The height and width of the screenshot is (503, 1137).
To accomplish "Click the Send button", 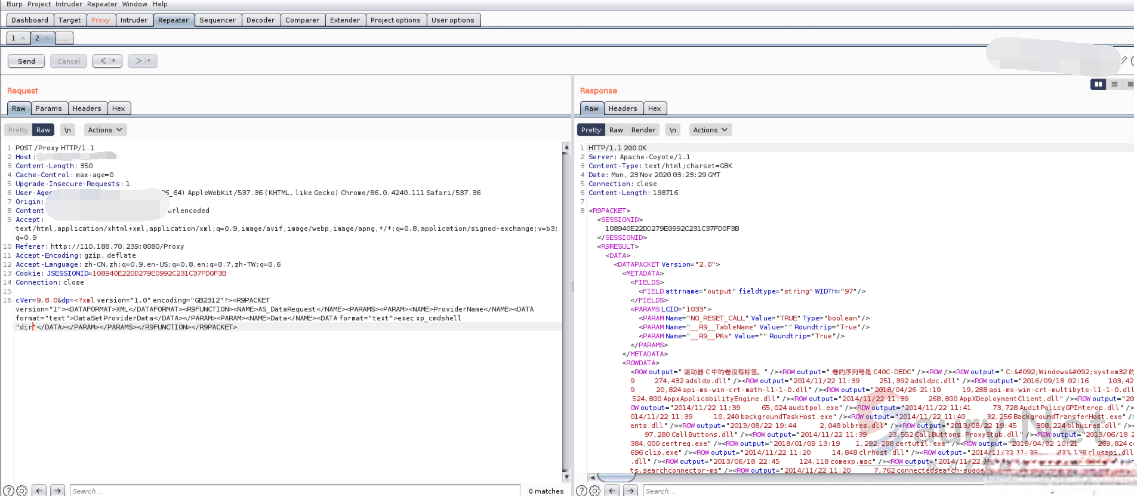I will point(27,61).
